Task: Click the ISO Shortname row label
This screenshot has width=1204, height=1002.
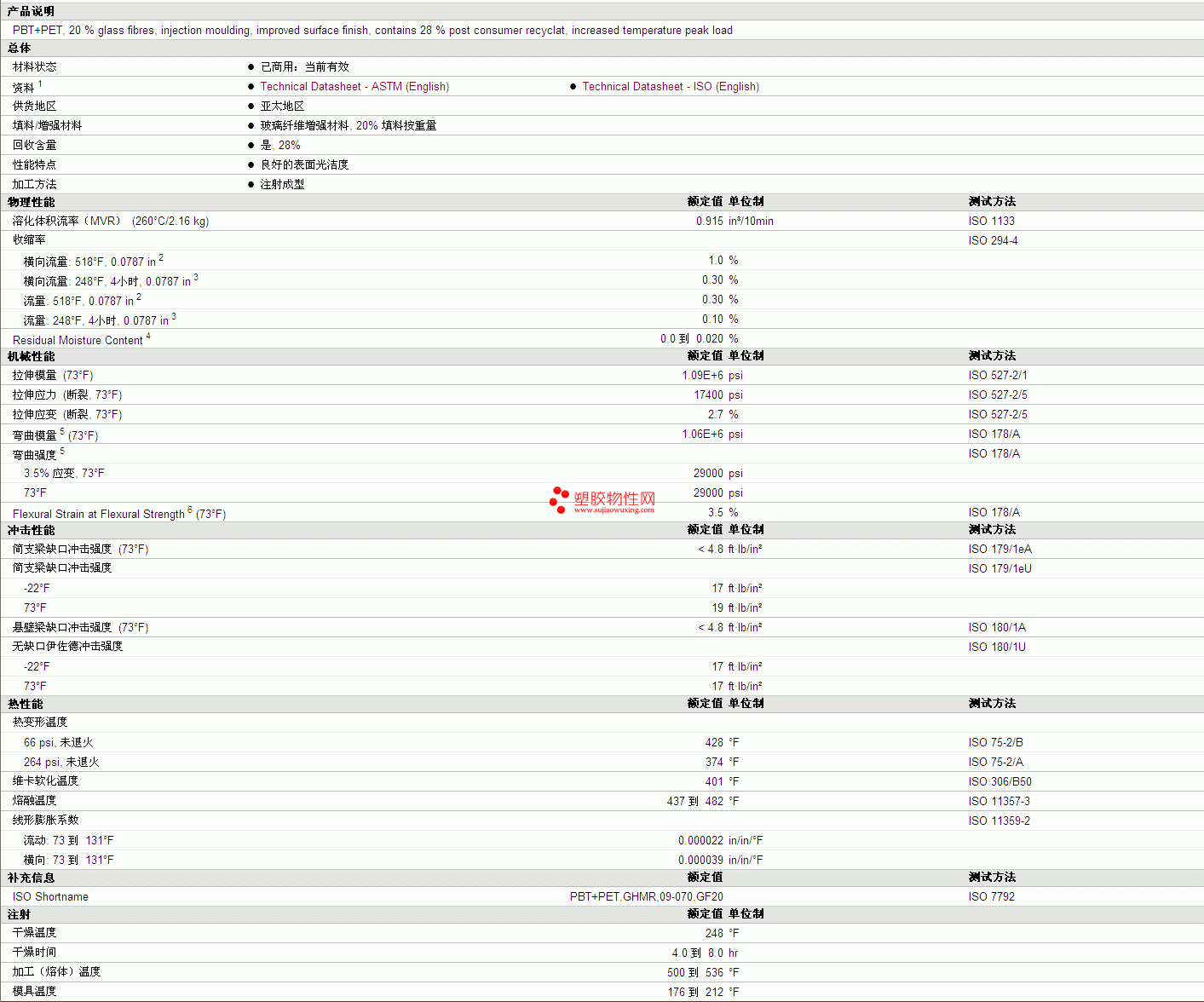Action: pyautogui.click(x=50, y=896)
